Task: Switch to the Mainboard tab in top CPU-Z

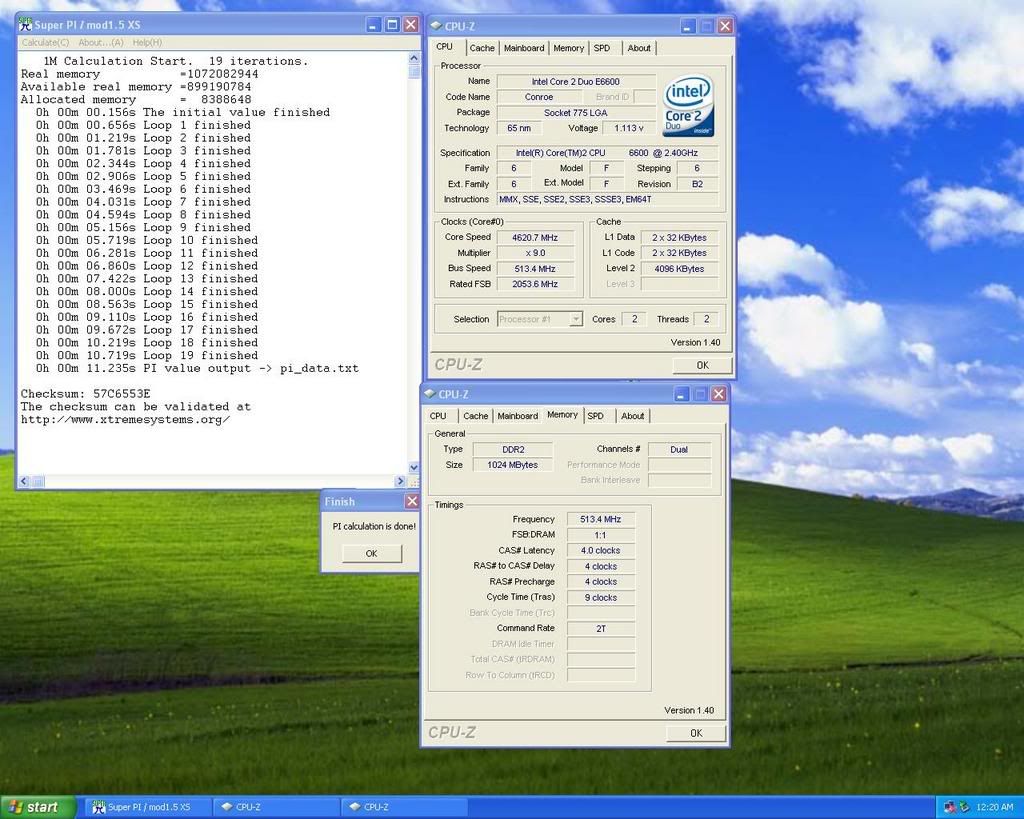Action: [524, 48]
